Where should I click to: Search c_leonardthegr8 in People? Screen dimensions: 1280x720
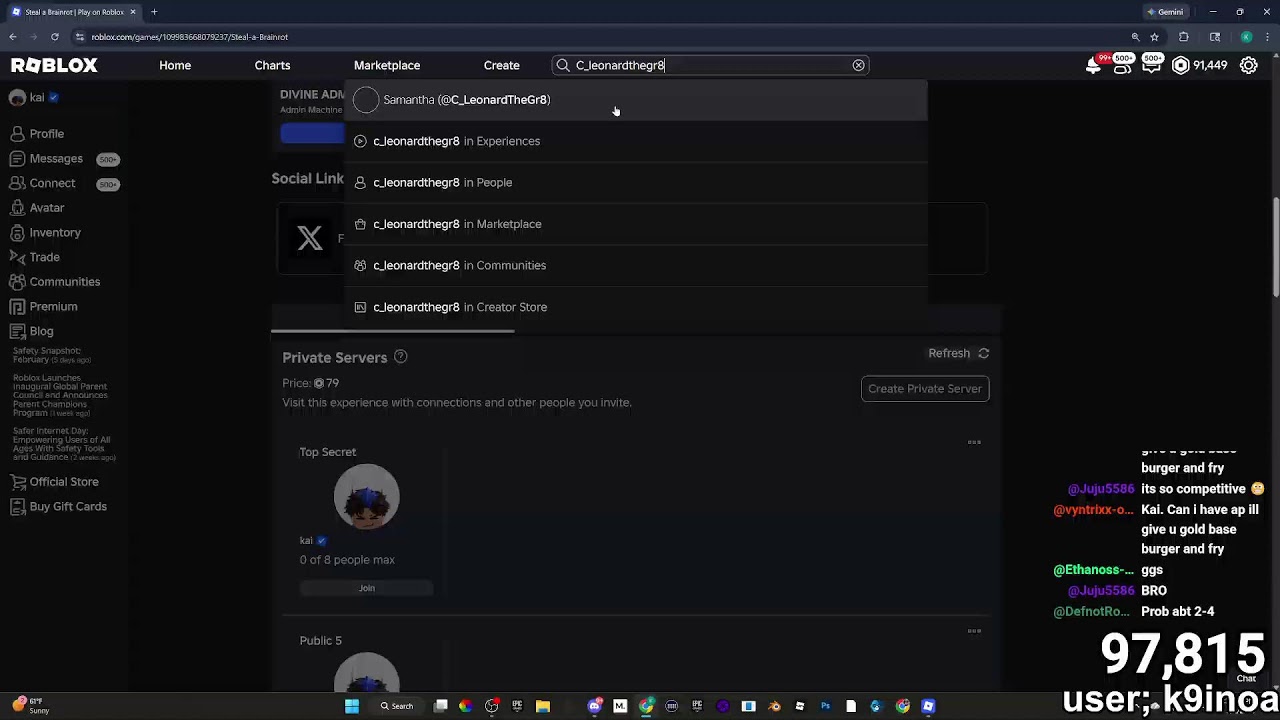[x=636, y=182]
